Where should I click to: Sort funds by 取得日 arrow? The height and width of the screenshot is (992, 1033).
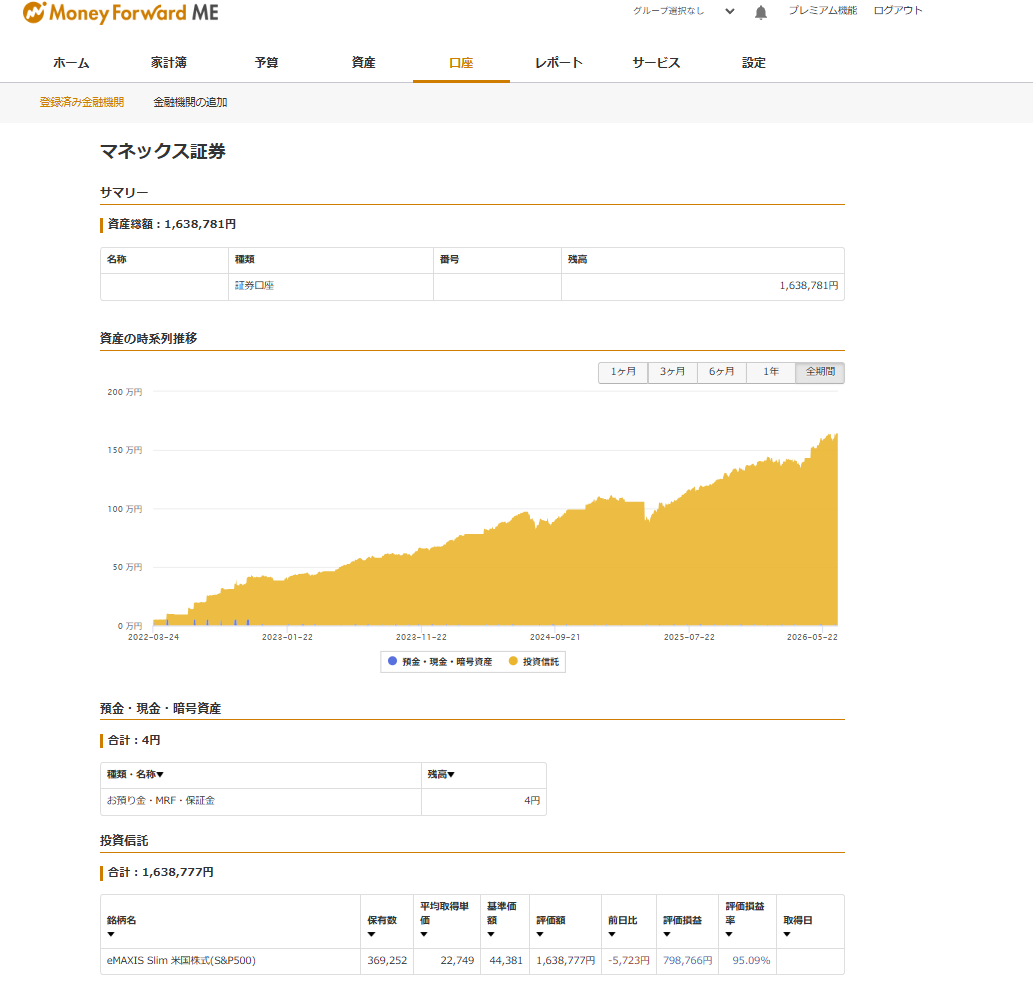coord(787,934)
